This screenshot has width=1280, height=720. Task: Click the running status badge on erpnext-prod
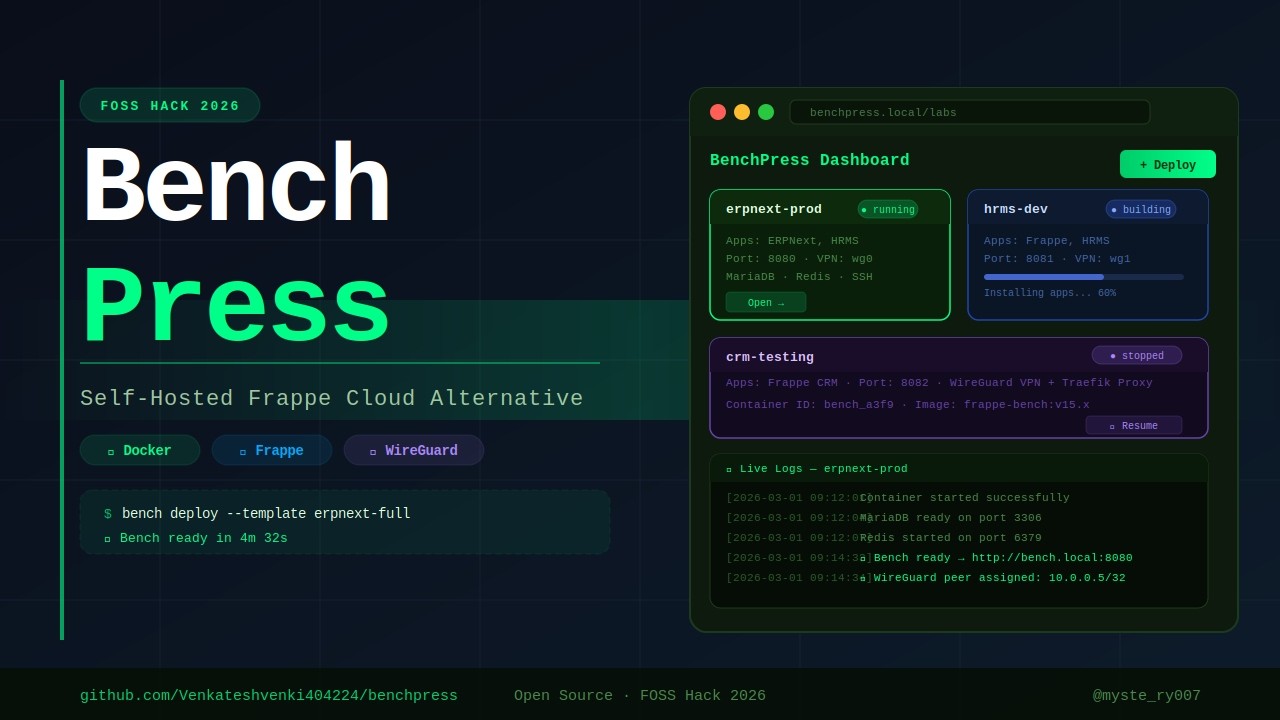tap(888, 209)
